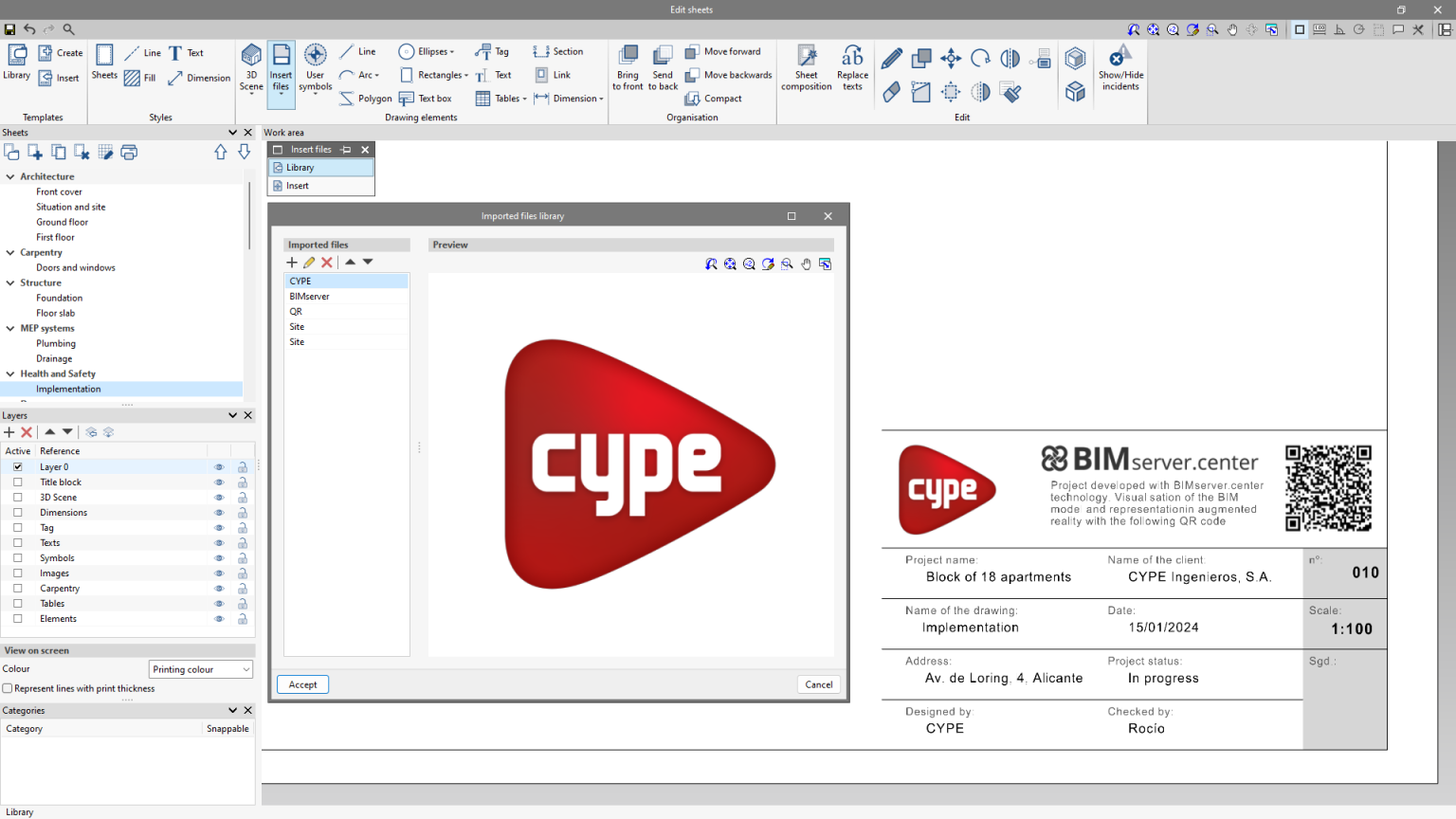Select the Implementation sheet under Health and Safety
1456x819 pixels.
click(68, 389)
